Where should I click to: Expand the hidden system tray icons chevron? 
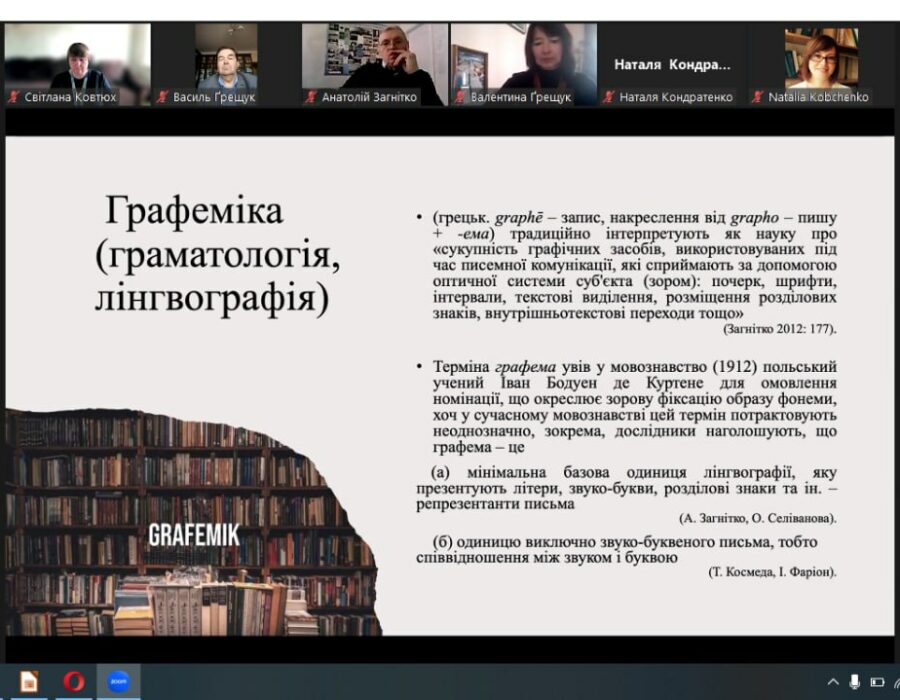pos(833,682)
